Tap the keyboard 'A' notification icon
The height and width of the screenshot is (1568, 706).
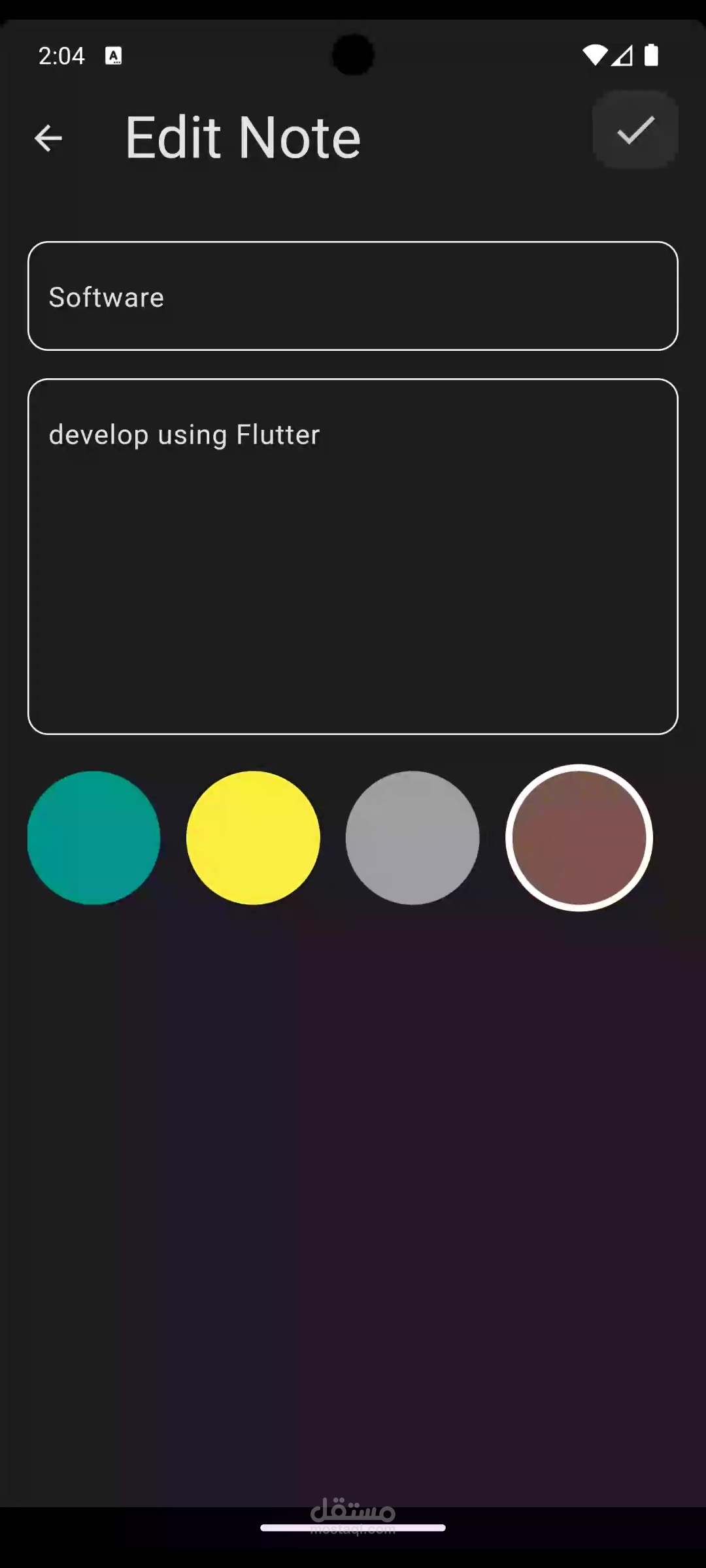(113, 56)
